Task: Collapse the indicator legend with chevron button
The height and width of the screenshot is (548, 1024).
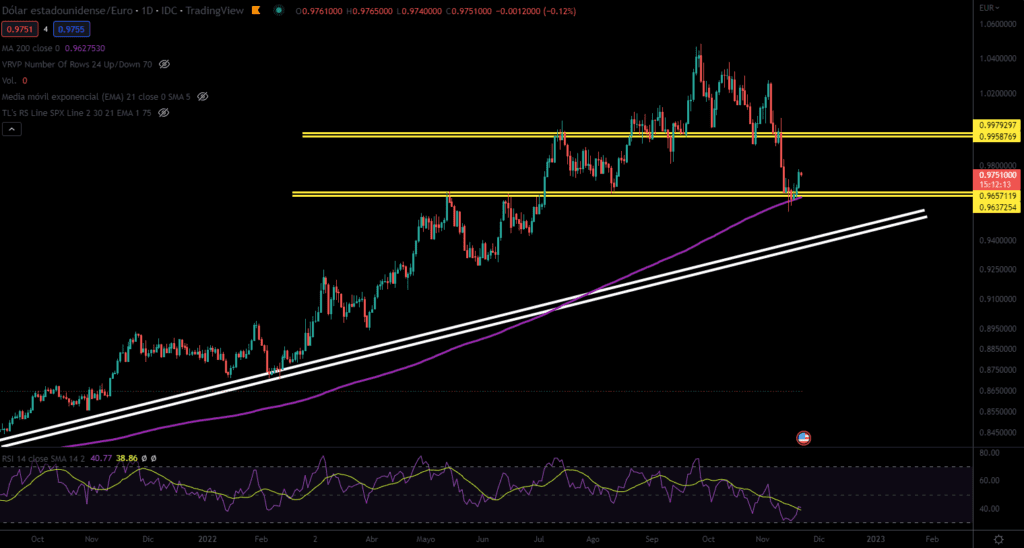Action: coord(10,130)
